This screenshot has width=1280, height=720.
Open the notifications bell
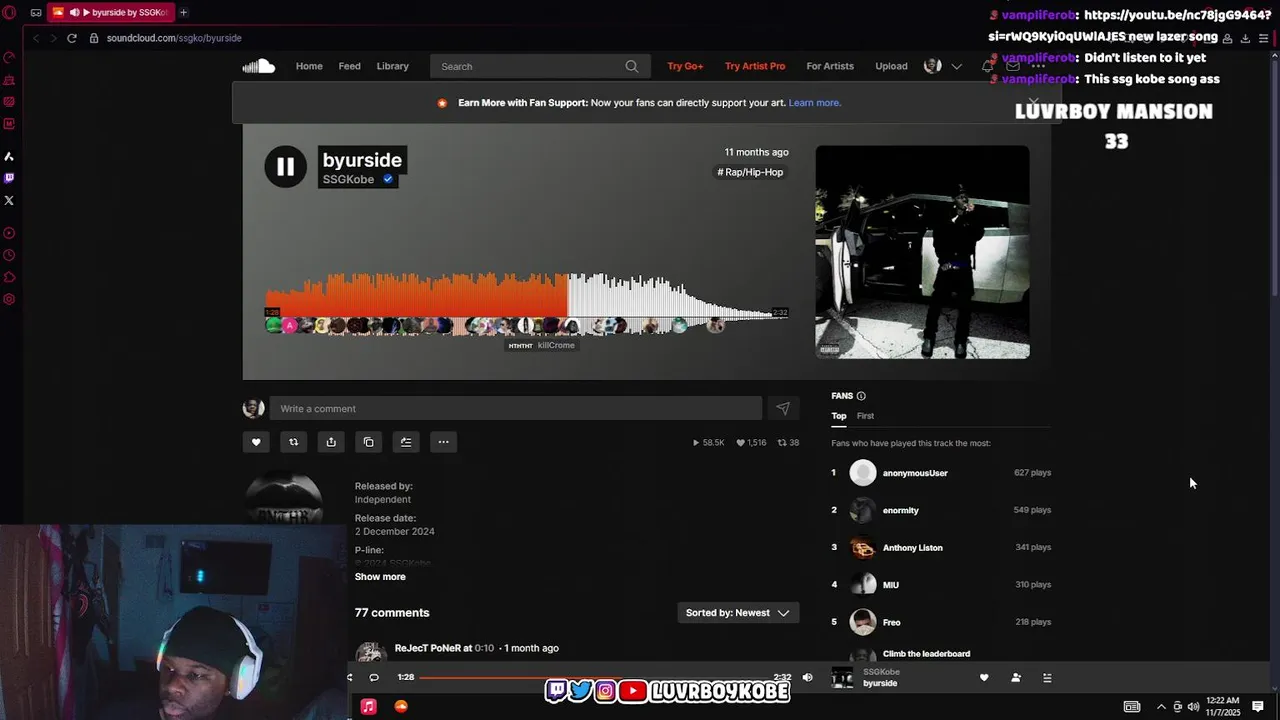coord(987,66)
